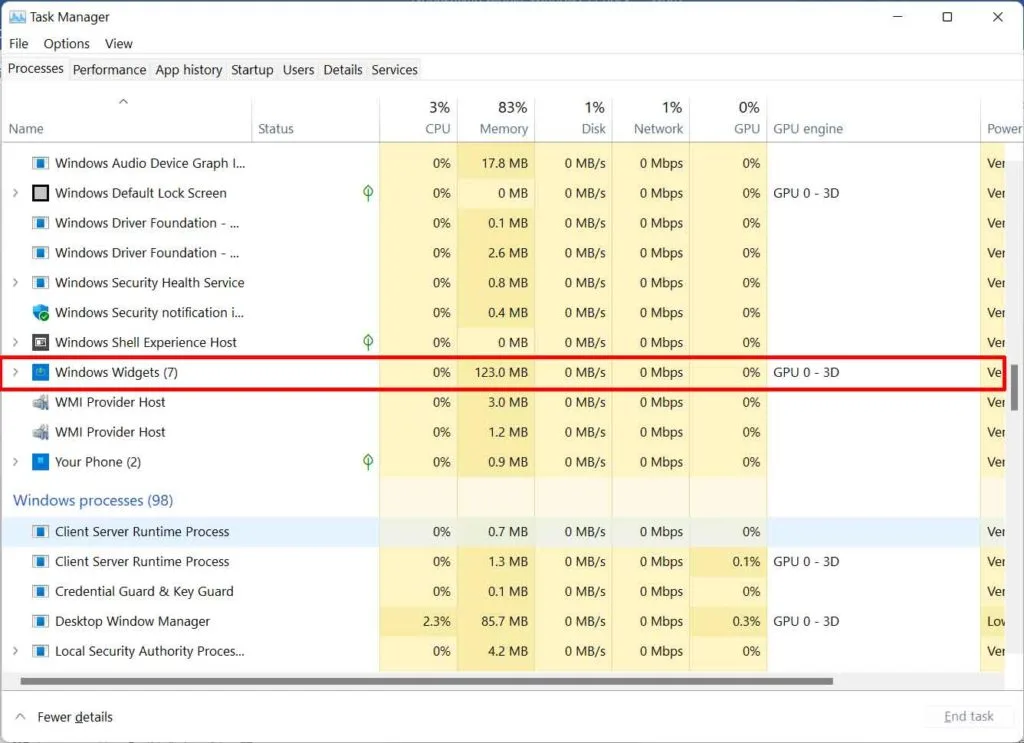Open the File menu
This screenshot has height=743, width=1024.
pos(18,44)
